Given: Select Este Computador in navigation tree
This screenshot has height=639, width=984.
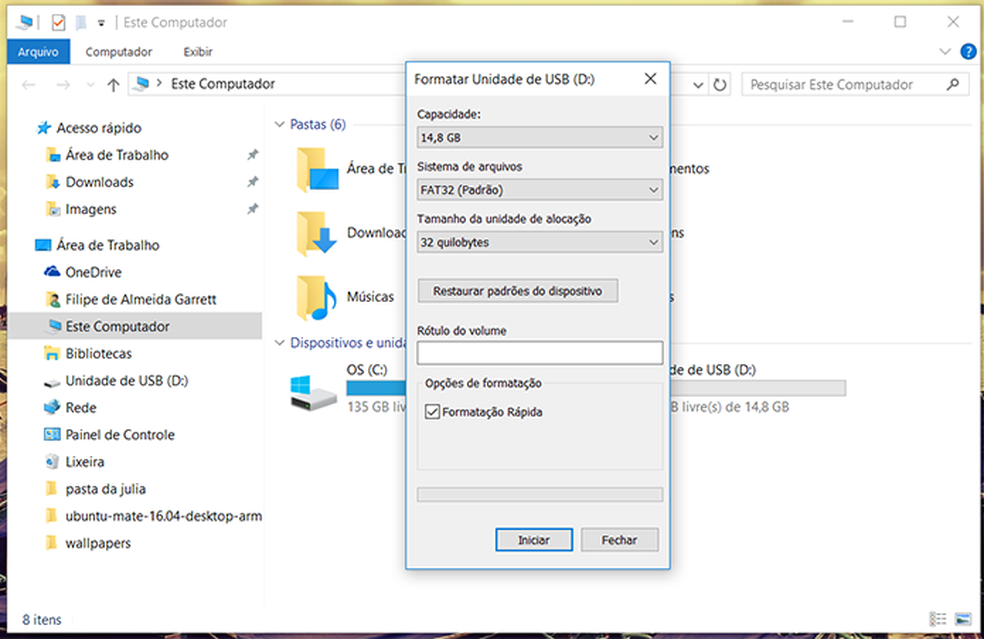Looking at the screenshot, I should click(x=135, y=326).
